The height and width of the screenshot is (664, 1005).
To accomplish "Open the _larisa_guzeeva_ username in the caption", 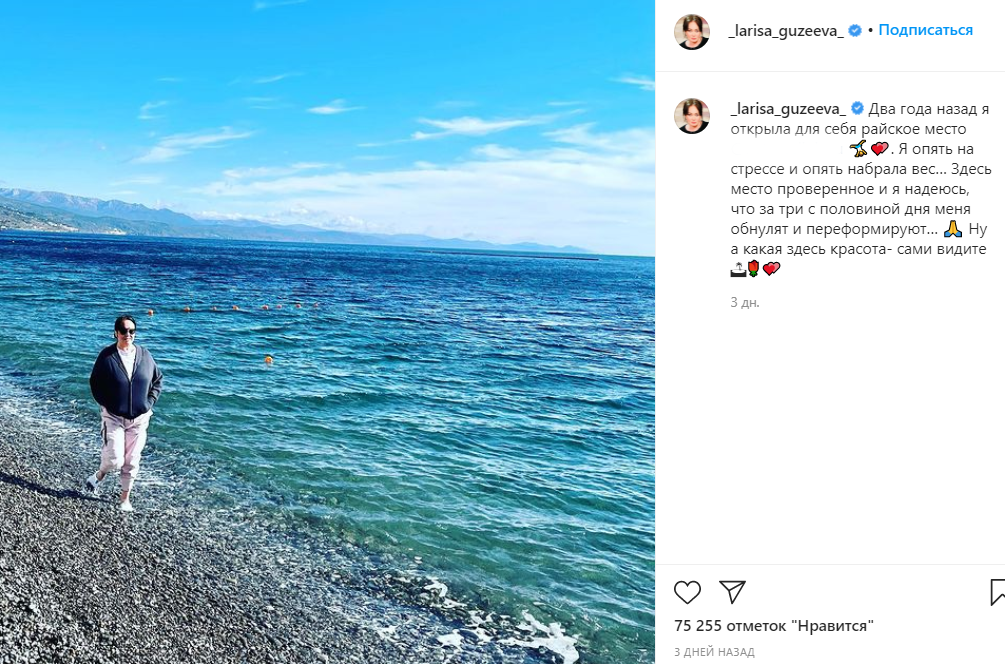I will point(789,108).
